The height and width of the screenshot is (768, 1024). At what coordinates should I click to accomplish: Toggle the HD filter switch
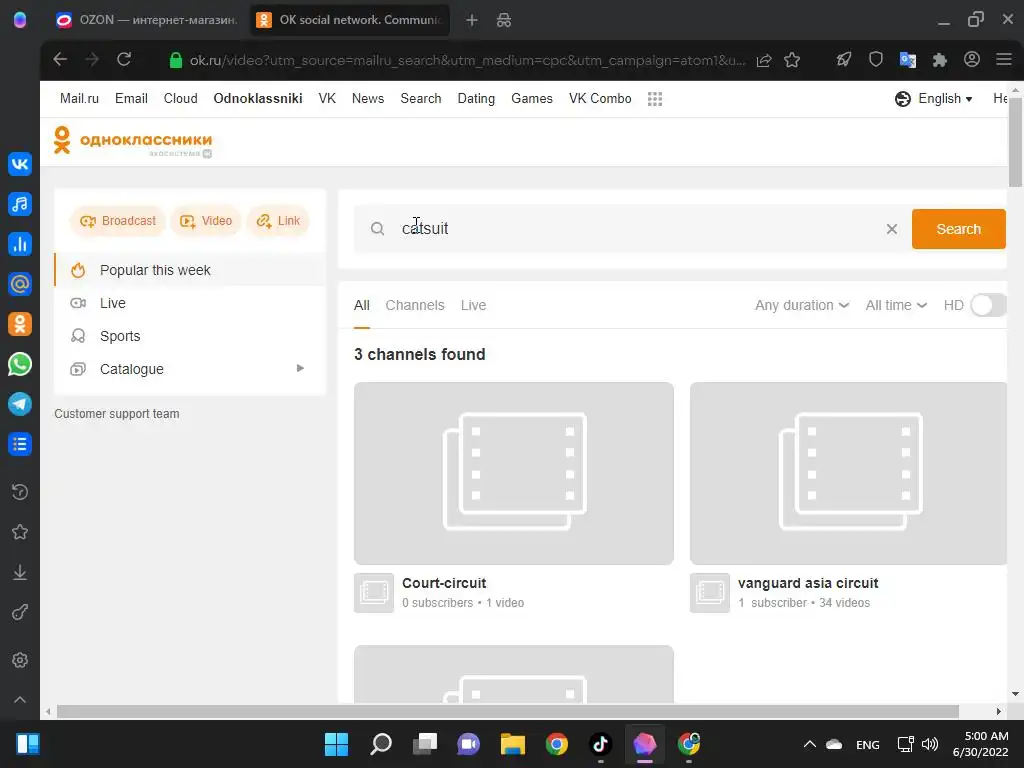click(988, 305)
